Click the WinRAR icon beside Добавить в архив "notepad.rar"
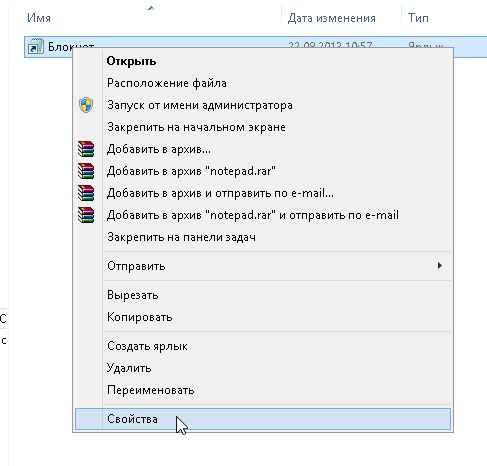Image resolution: width=487 pixels, height=466 pixels. (x=86, y=171)
